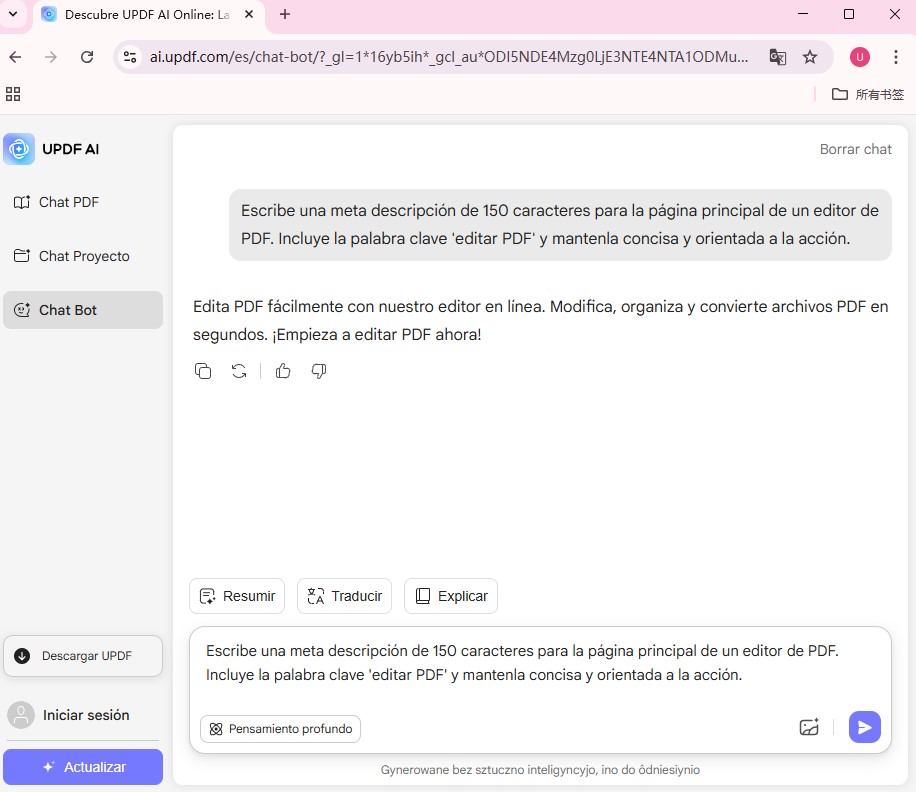Image resolution: width=916 pixels, height=792 pixels.
Task: Open the apps grid in bookmarks bar
Action: 13,94
